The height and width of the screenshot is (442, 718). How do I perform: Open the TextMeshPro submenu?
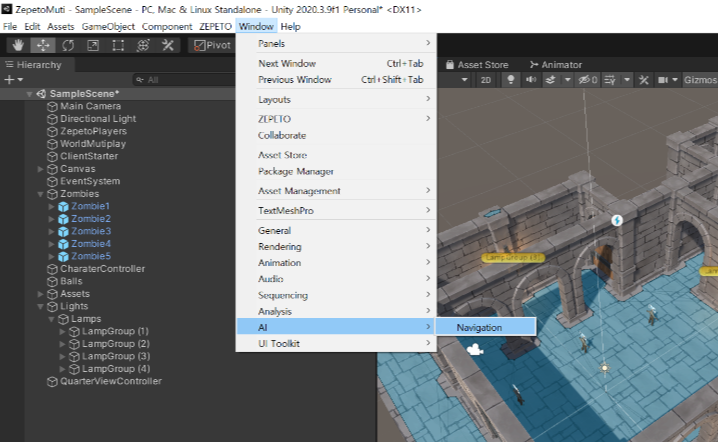point(336,211)
